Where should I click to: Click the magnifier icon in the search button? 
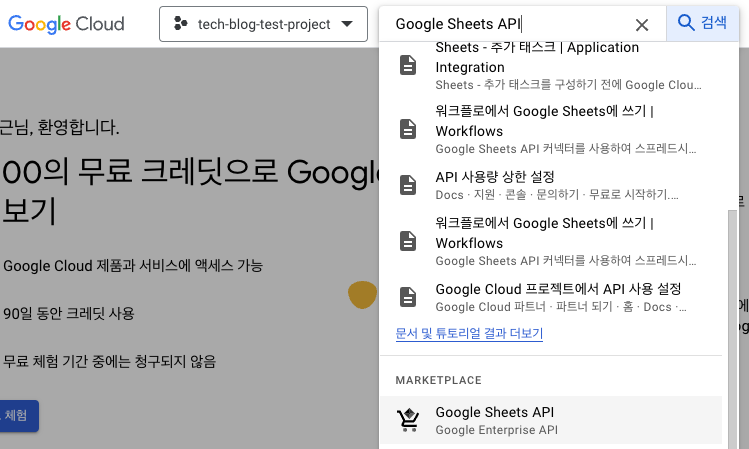point(686,22)
